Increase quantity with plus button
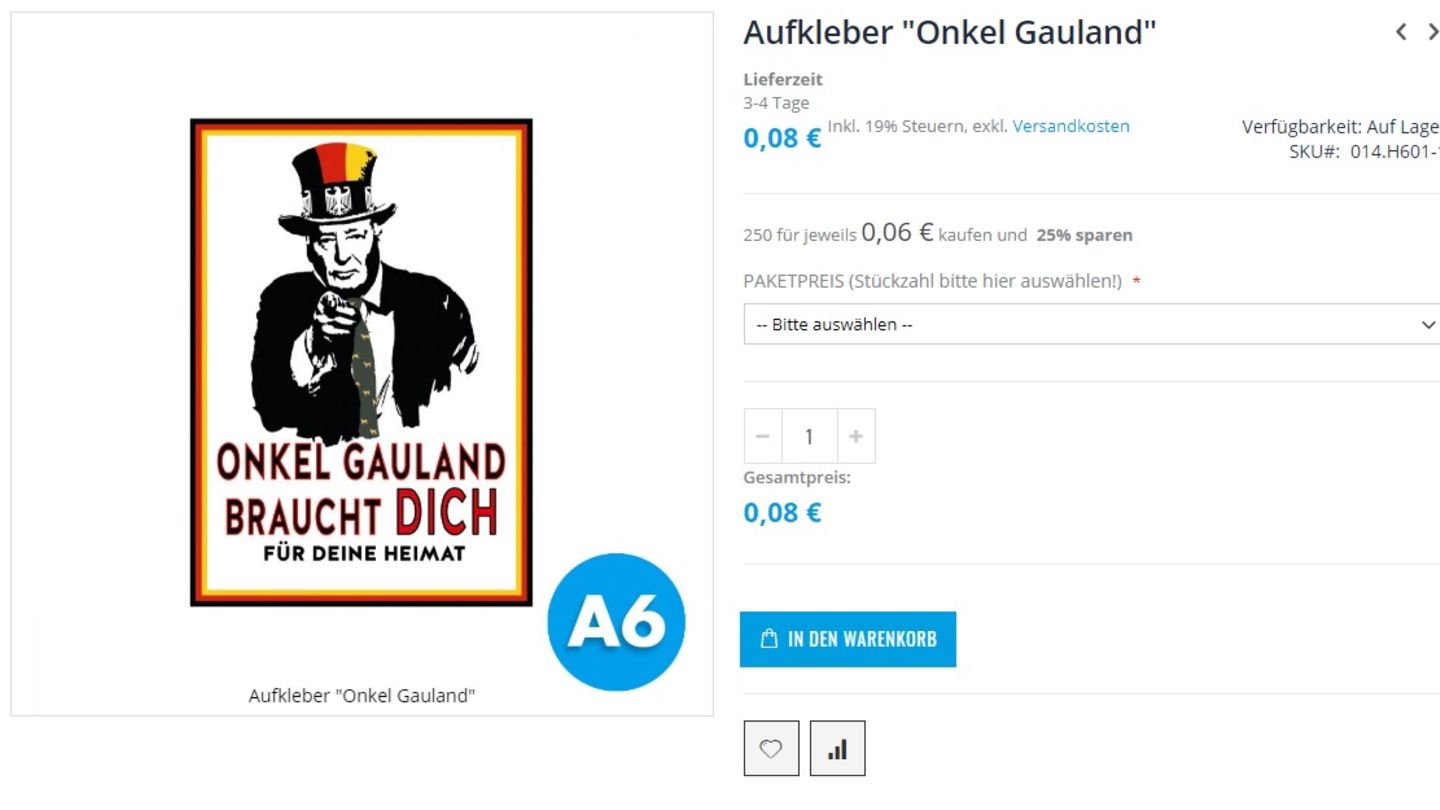The image size is (1440, 810). (856, 436)
